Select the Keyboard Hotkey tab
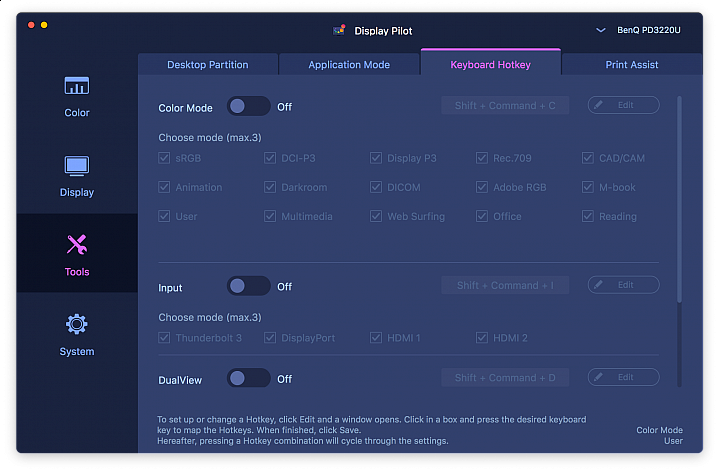 coord(490,63)
